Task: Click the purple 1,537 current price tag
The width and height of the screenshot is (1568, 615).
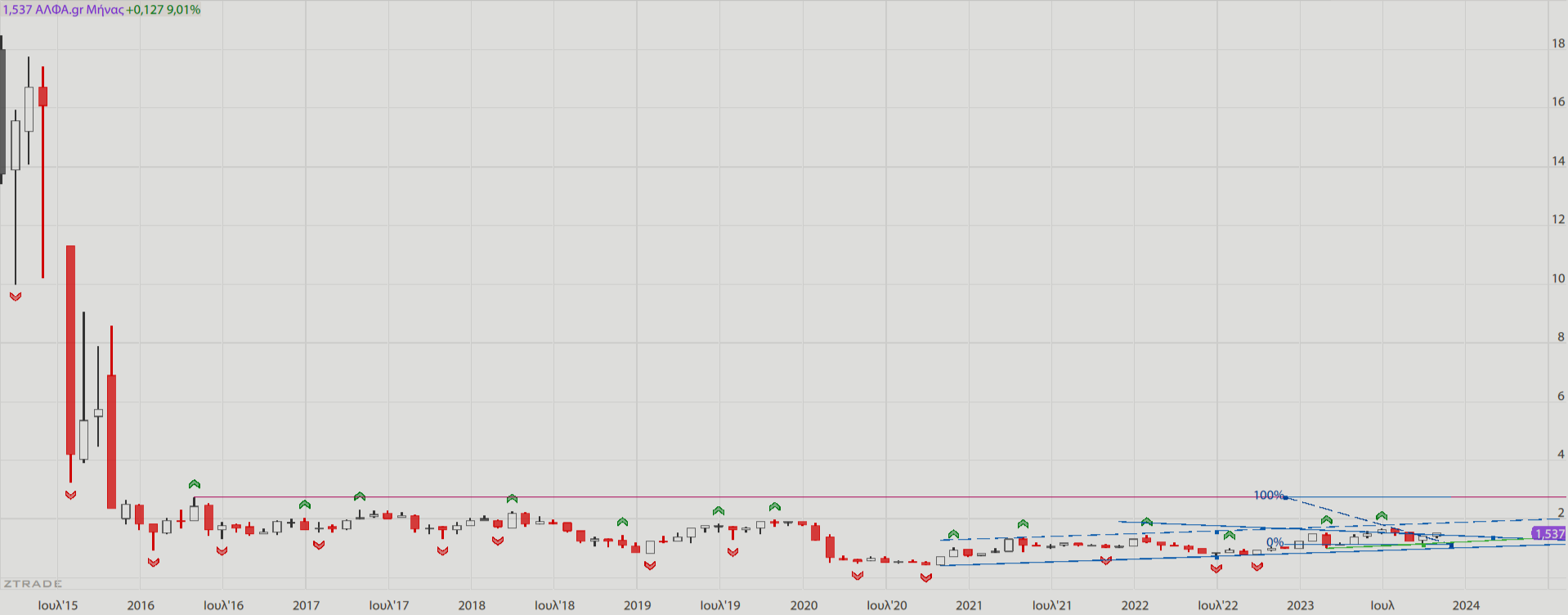Action: [1549, 533]
